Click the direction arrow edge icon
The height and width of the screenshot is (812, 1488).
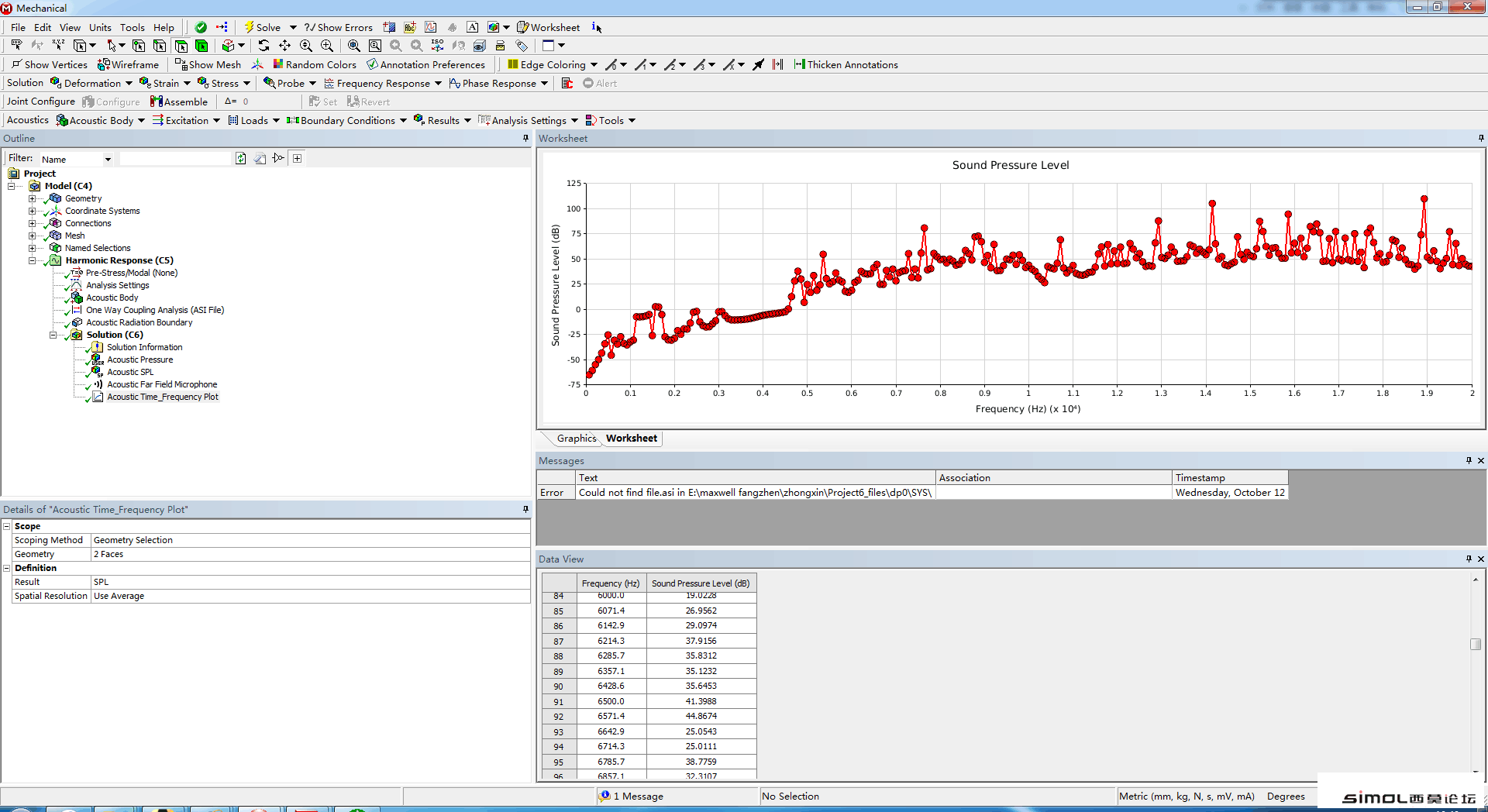(758, 64)
